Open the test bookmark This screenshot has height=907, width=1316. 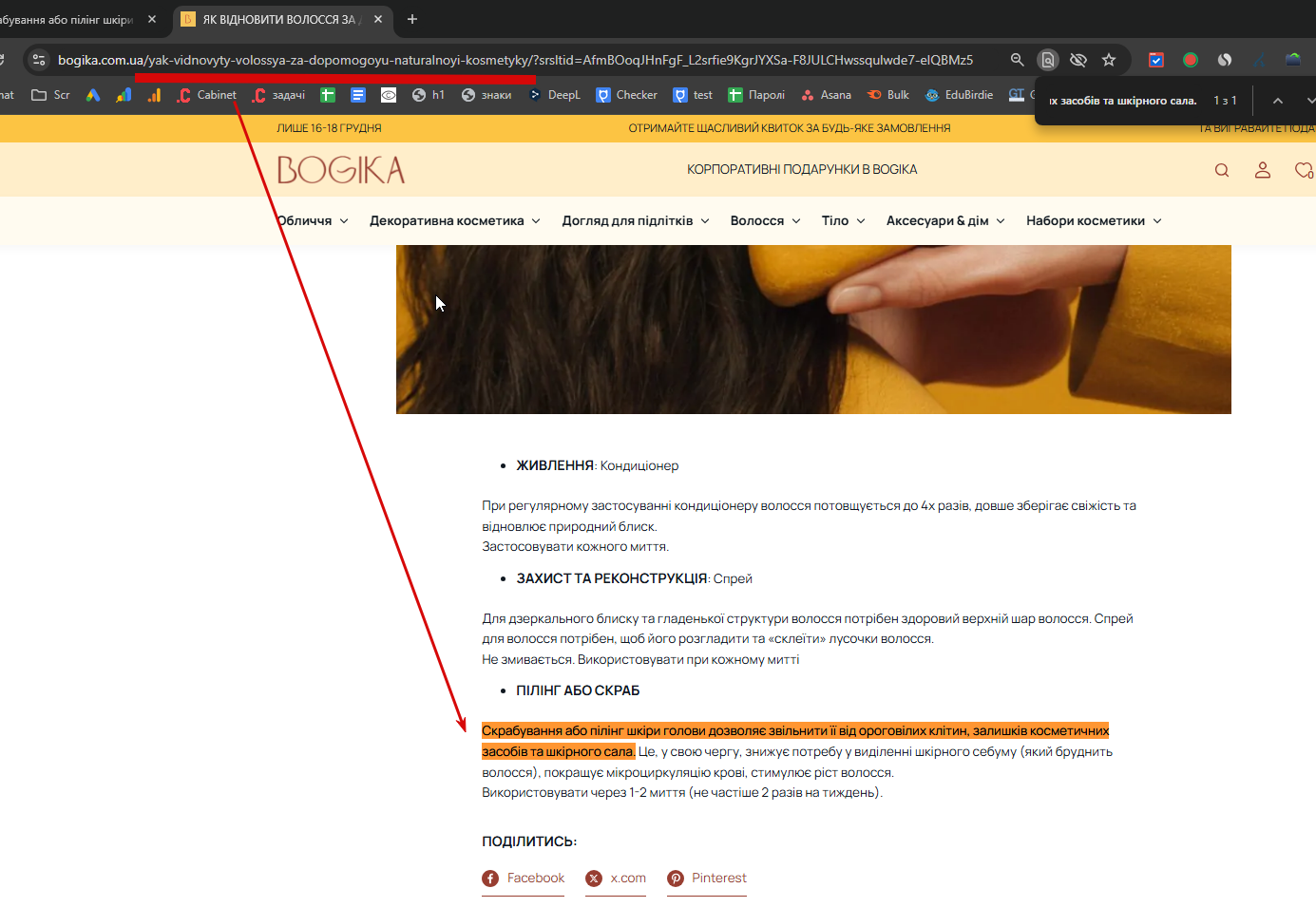pos(693,95)
